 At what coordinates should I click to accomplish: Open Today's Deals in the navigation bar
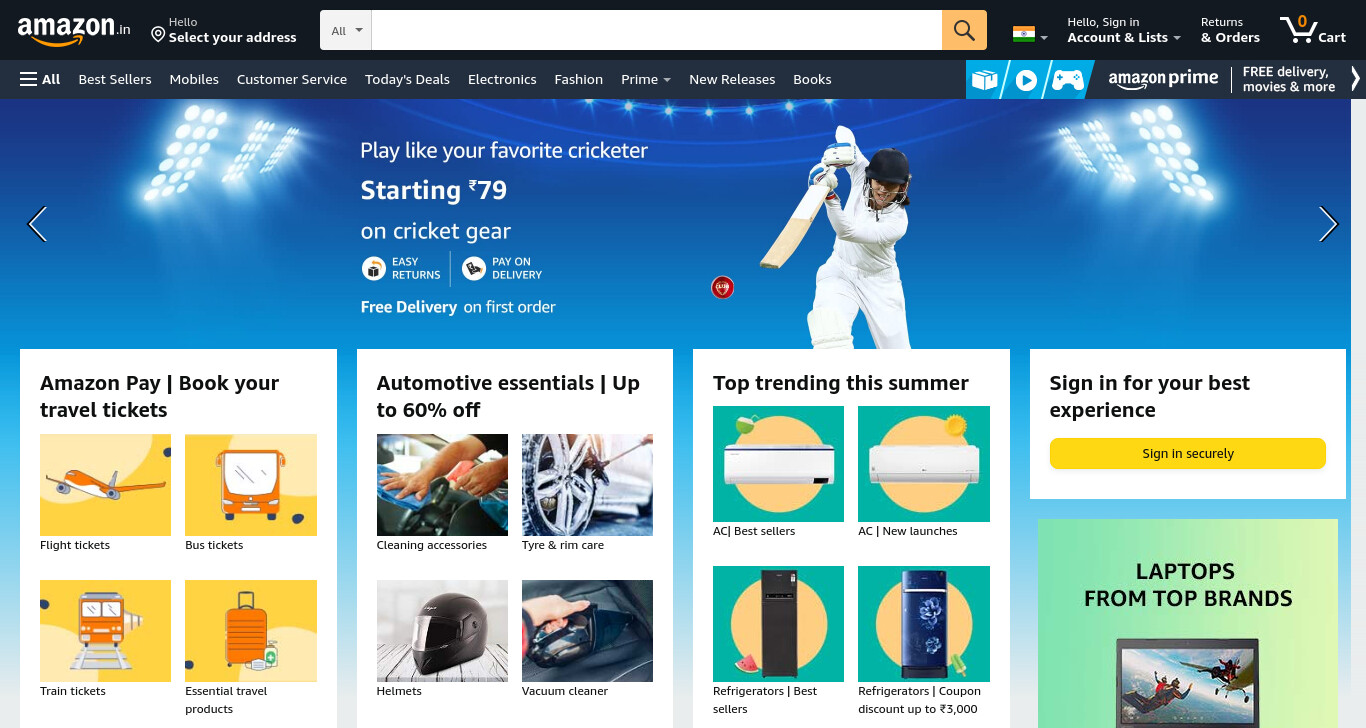407,79
